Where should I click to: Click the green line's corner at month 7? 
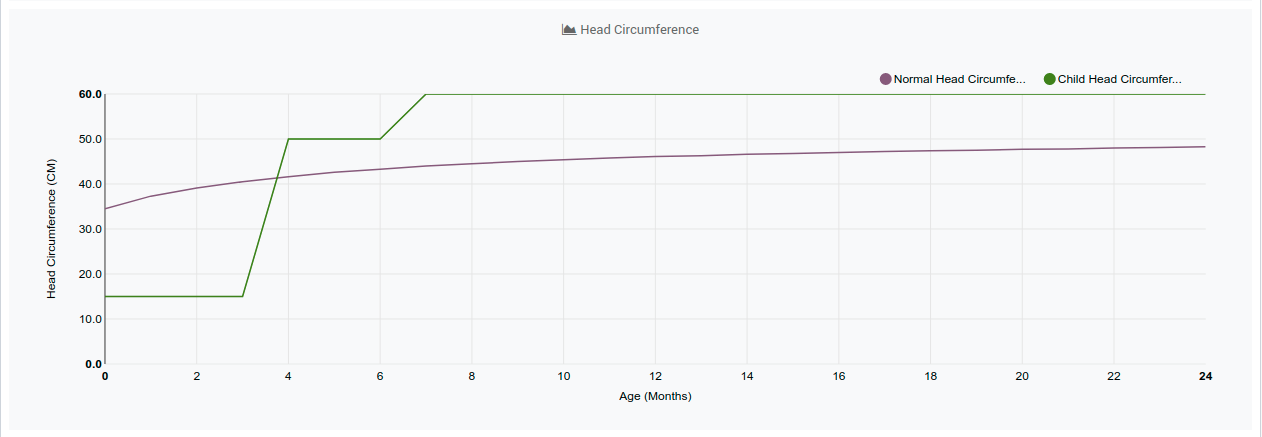click(426, 94)
